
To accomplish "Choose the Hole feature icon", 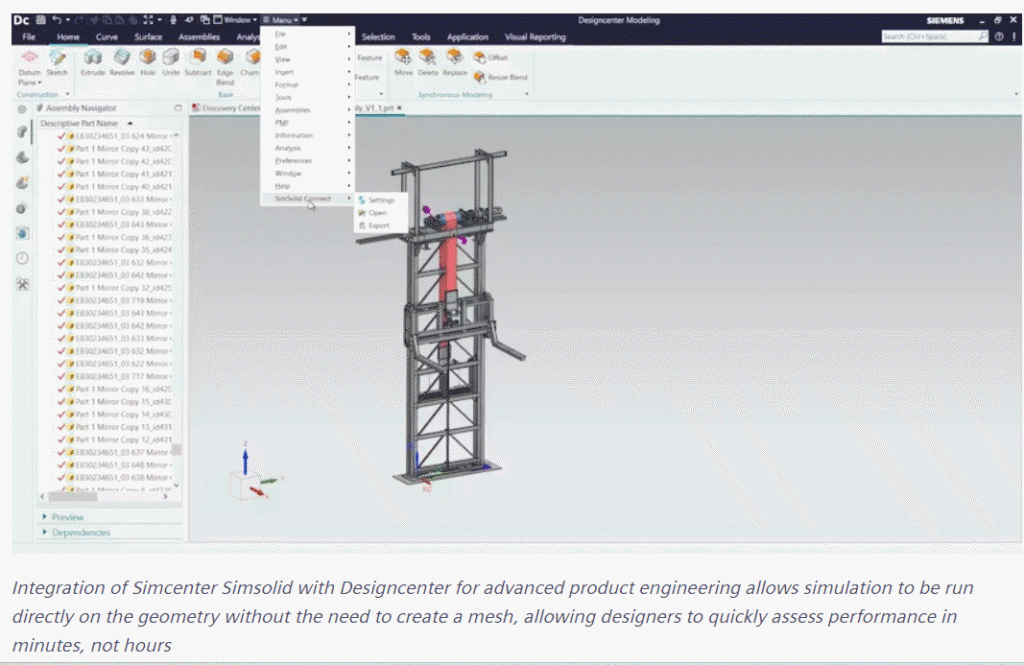I will (148, 58).
